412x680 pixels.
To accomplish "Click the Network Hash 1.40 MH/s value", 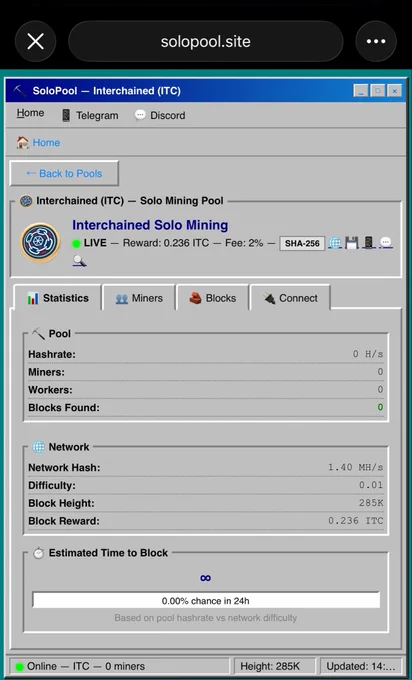I will click(356, 468).
